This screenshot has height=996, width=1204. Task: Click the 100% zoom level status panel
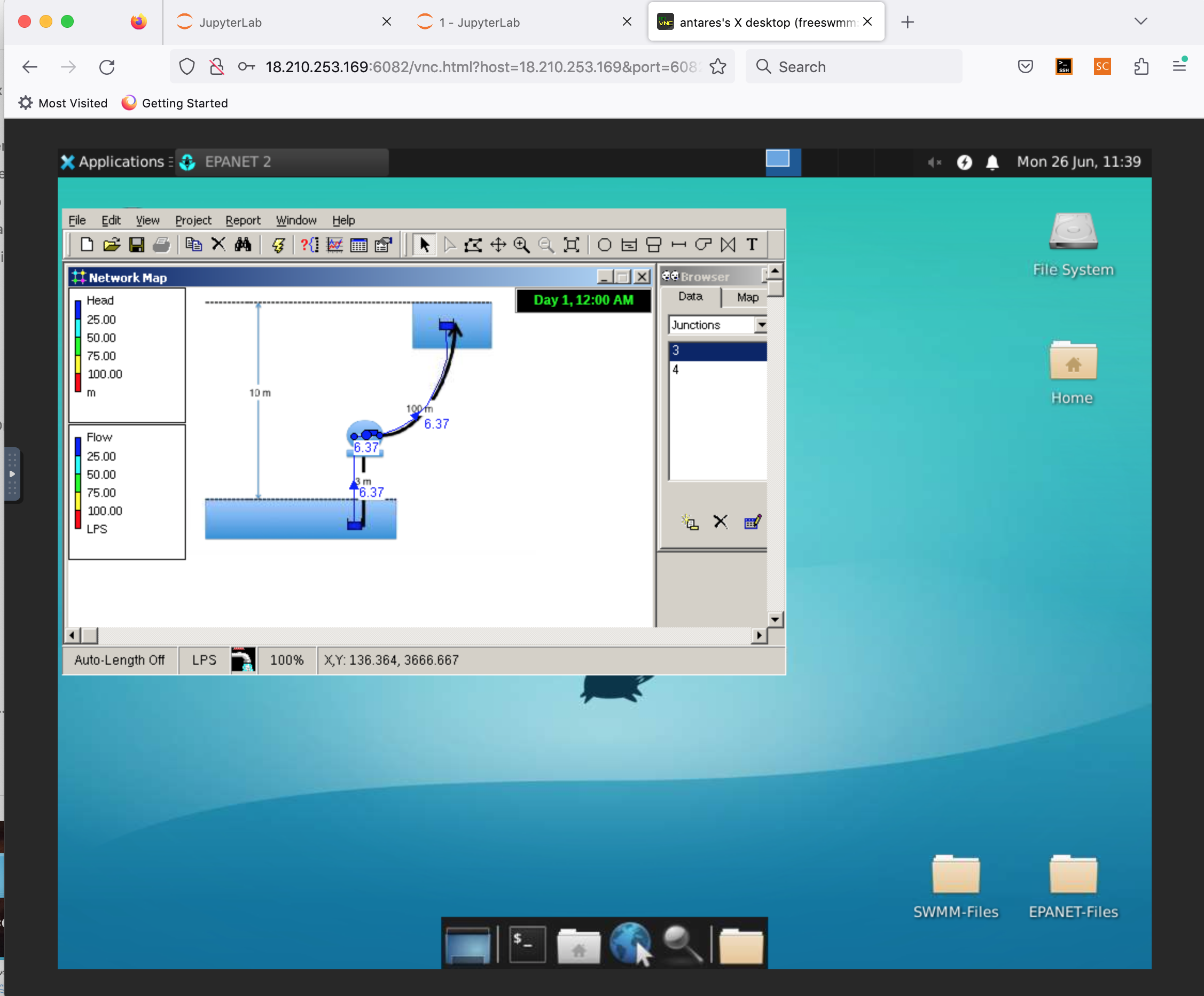click(x=287, y=660)
